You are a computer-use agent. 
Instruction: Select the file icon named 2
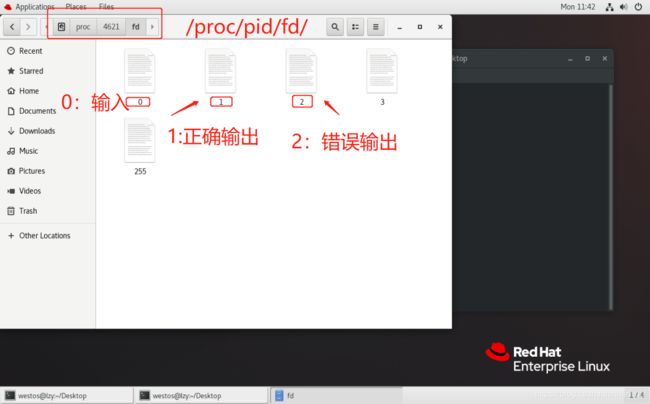pos(301,71)
